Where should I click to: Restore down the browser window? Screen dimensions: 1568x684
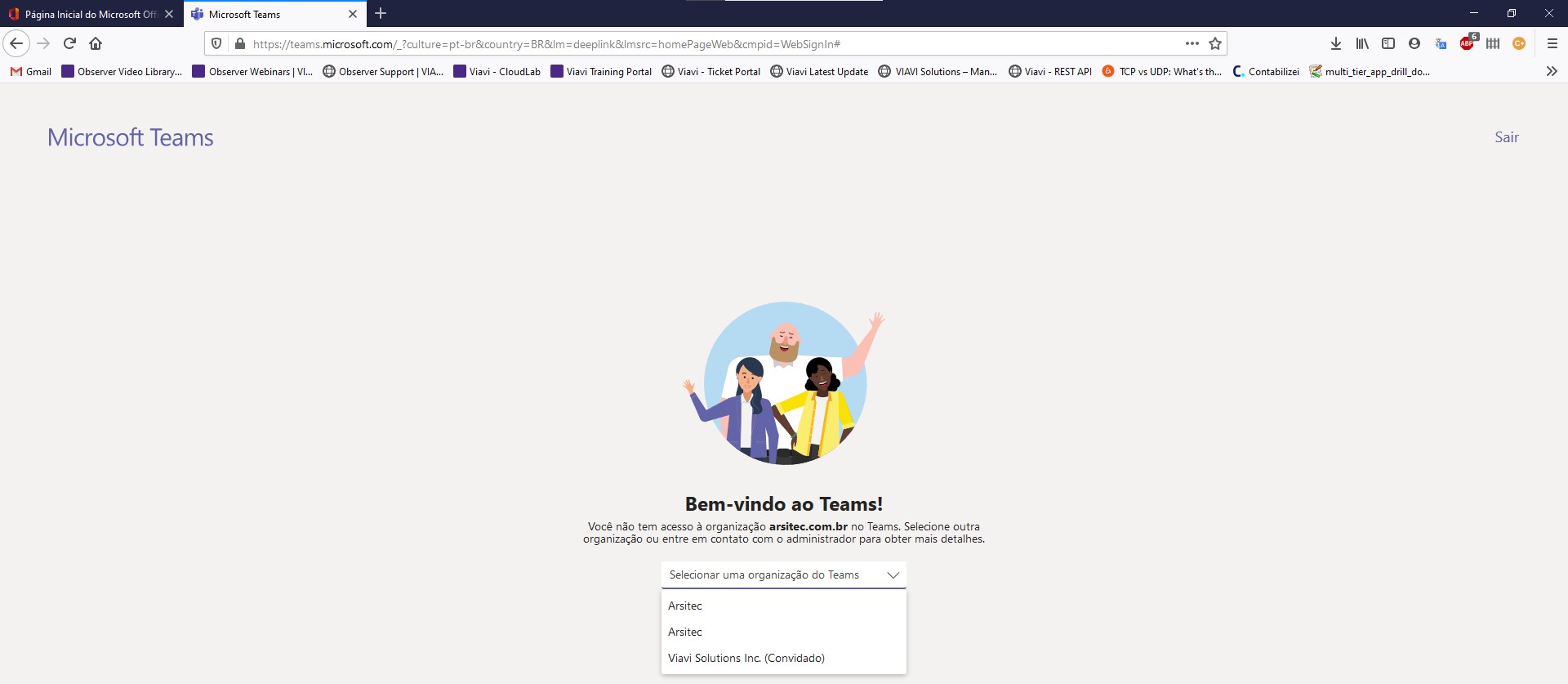[1512, 13]
